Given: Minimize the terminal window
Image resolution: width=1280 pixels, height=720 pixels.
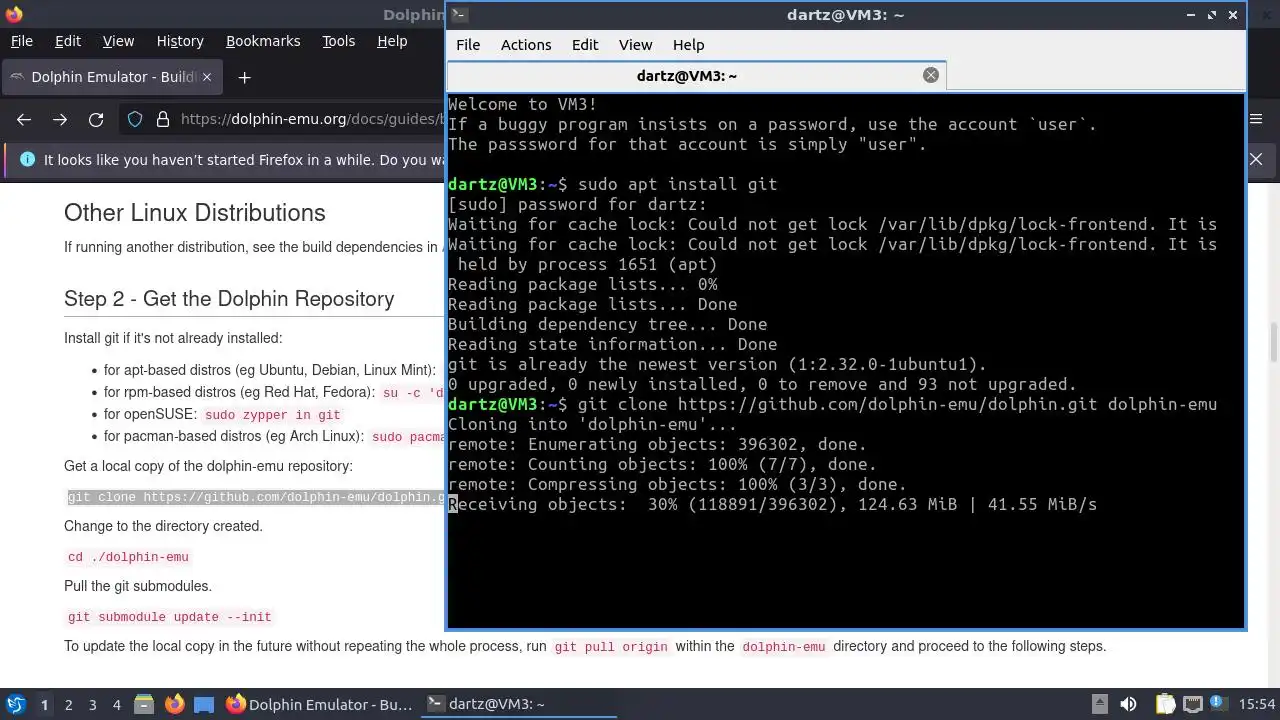Looking at the screenshot, I should point(1191,14).
